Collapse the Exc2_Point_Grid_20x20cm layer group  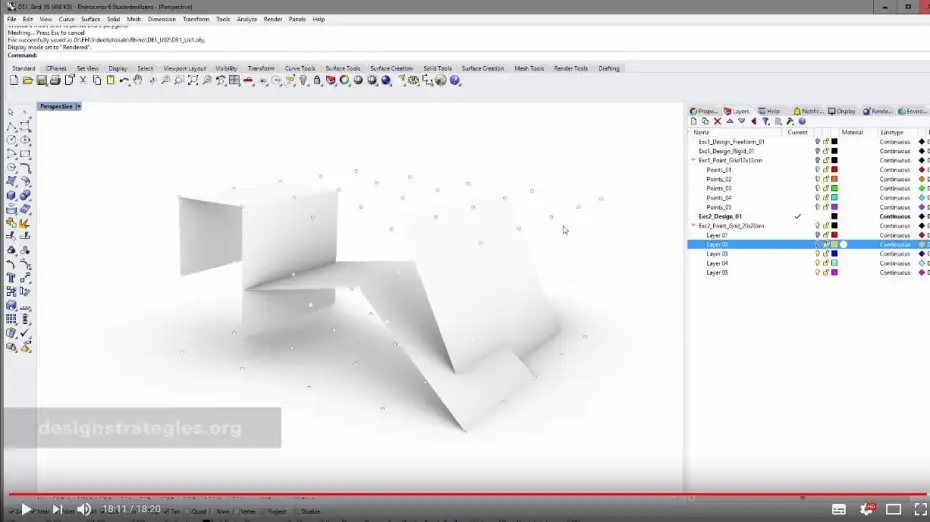tap(693, 225)
